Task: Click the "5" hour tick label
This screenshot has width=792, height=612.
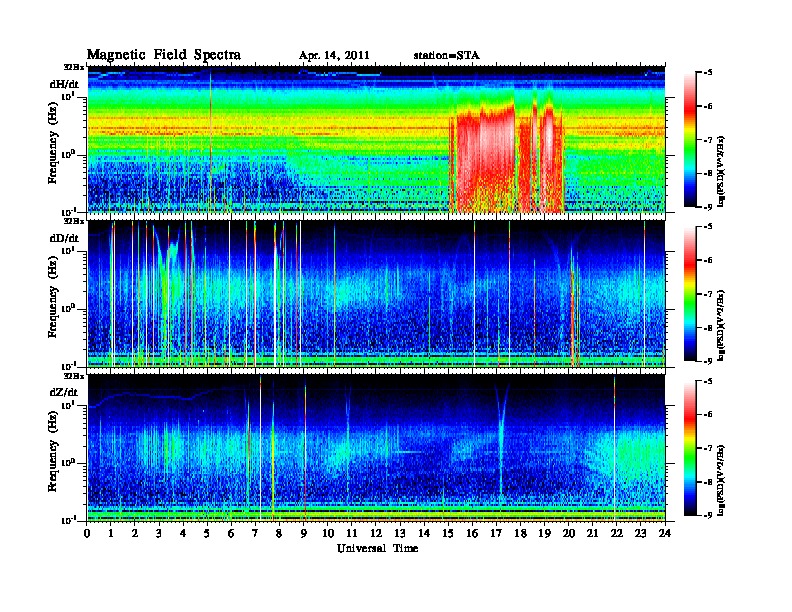Action: click(207, 534)
